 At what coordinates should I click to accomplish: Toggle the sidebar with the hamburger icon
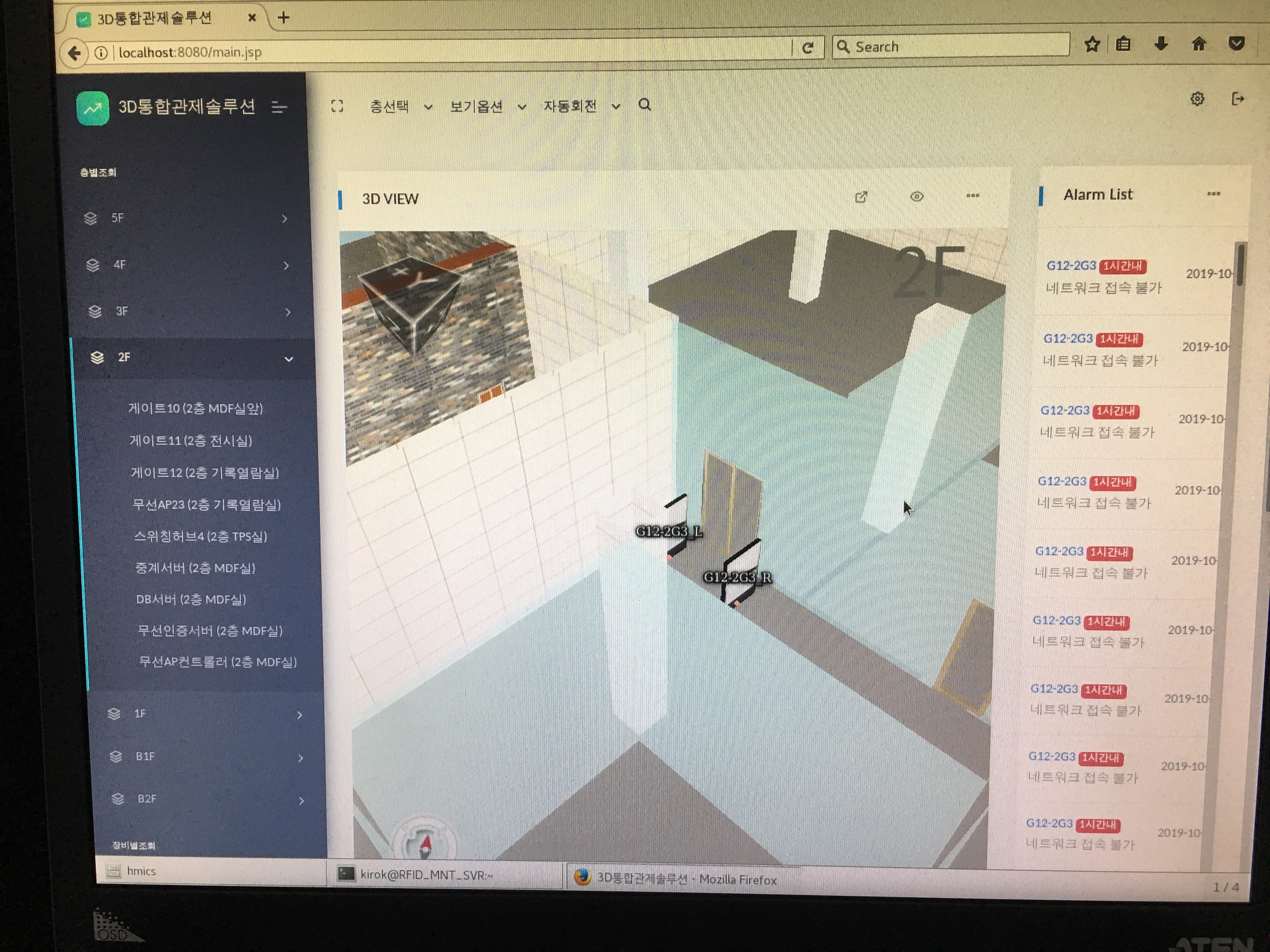pyautogui.click(x=279, y=107)
